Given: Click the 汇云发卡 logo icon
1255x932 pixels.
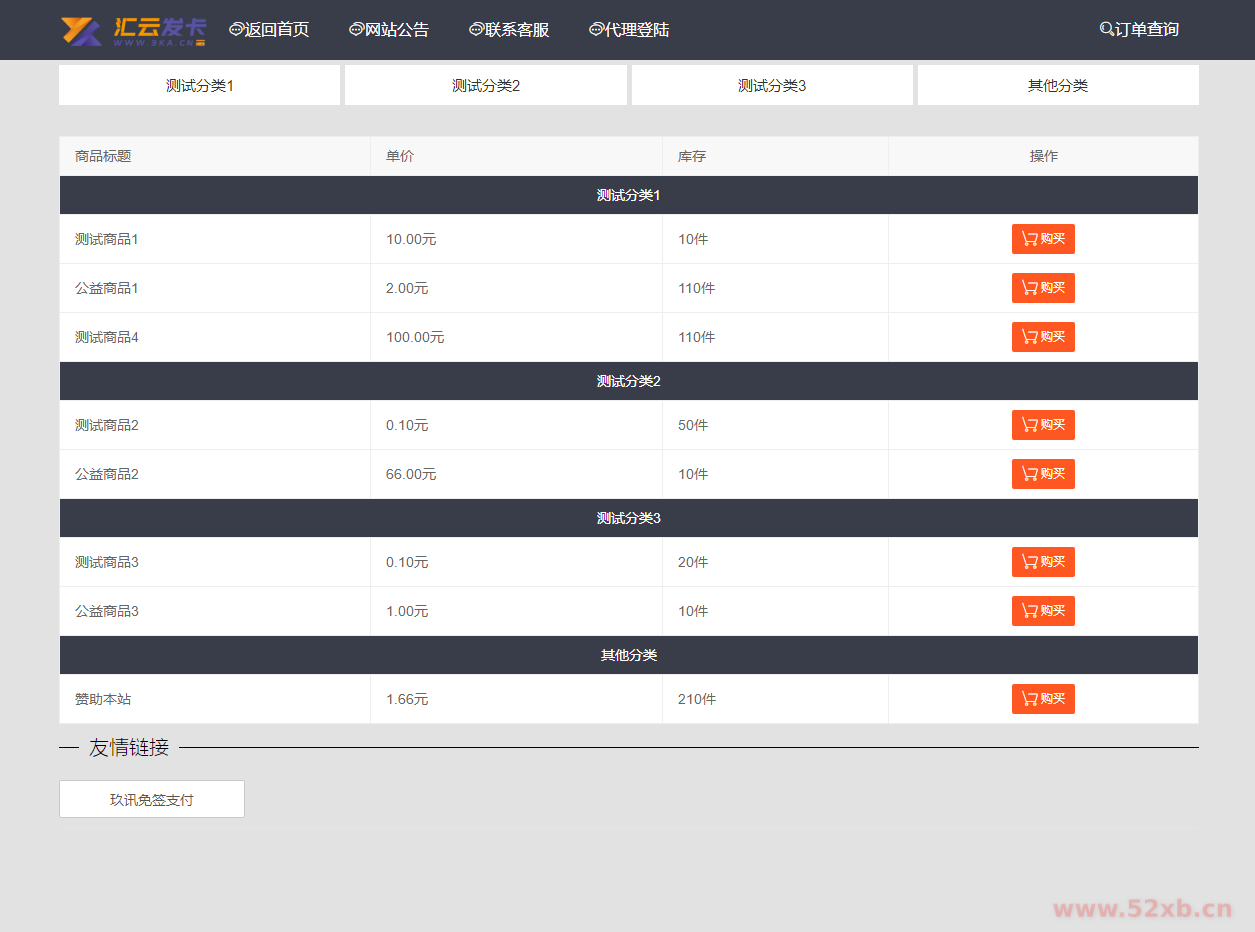Looking at the screenshot, I should tap(81, 31).
